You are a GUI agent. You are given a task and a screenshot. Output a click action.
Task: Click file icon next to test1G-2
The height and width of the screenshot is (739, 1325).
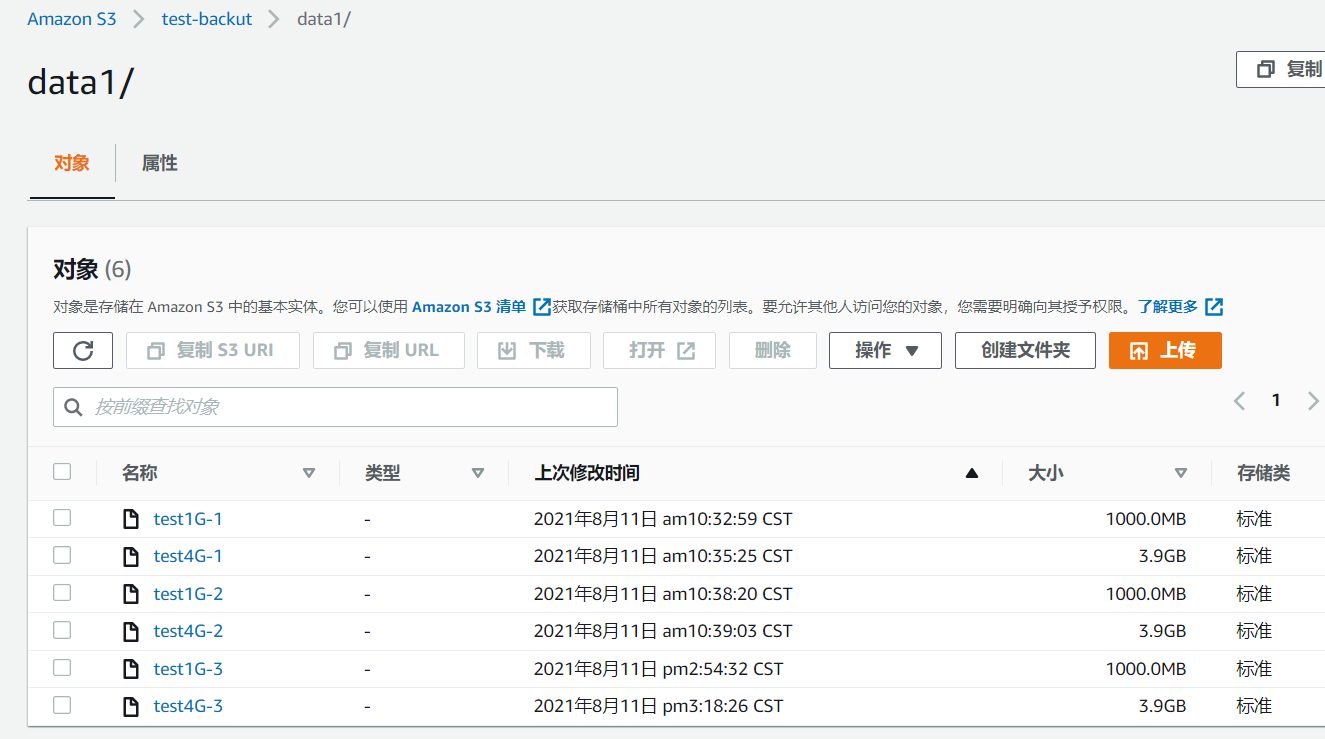point(130,594)
